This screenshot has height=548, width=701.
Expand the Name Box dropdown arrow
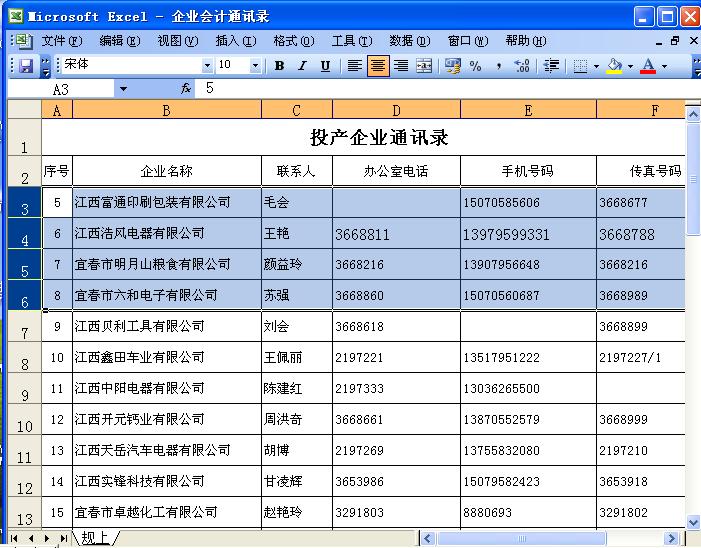click(x=123, y=89)
